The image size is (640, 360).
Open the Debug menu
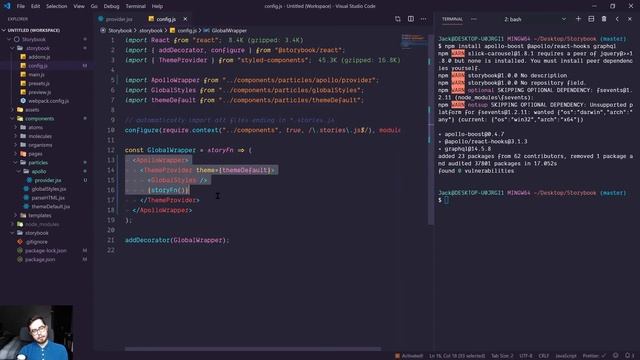111,6
